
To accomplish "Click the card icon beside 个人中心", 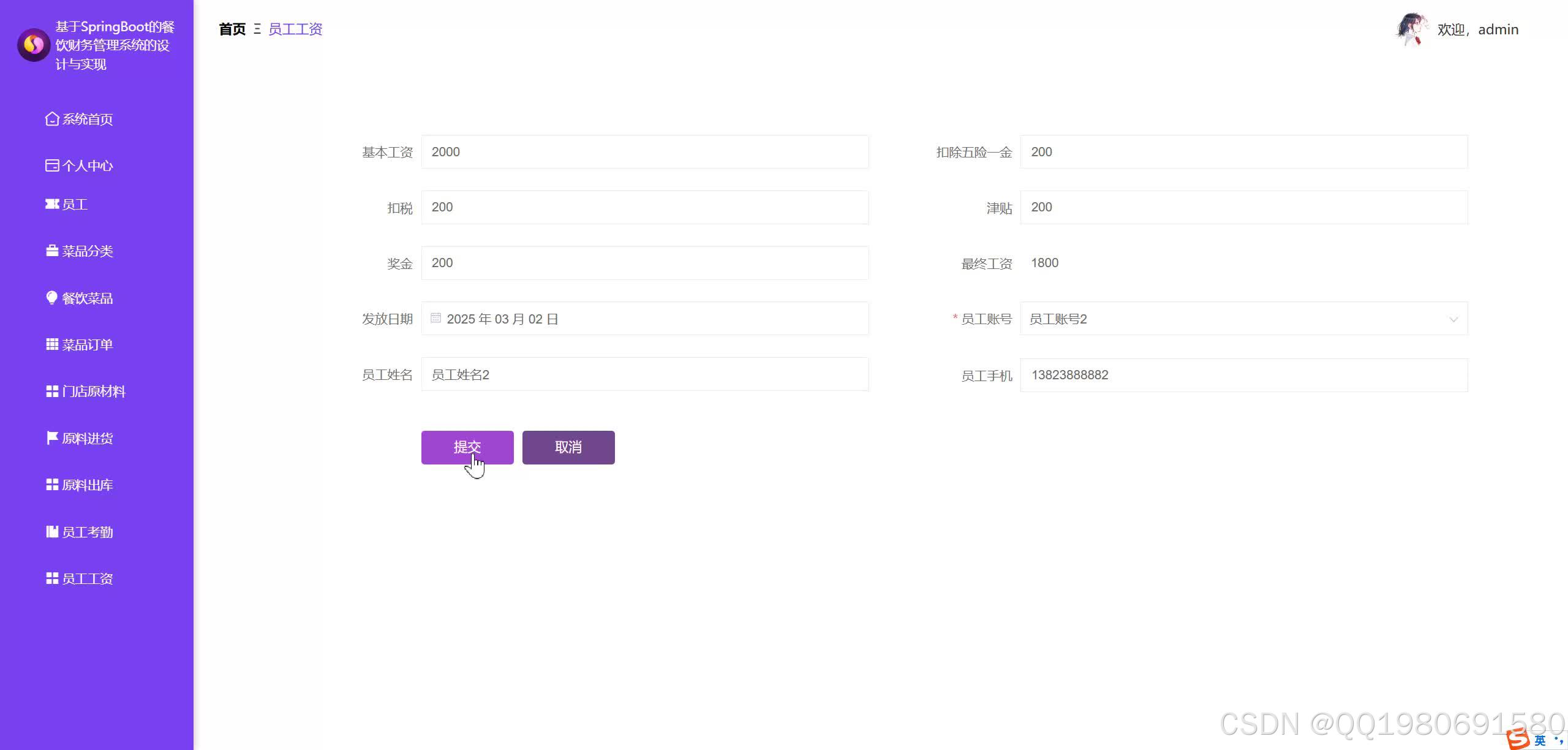I will (52, 165).
